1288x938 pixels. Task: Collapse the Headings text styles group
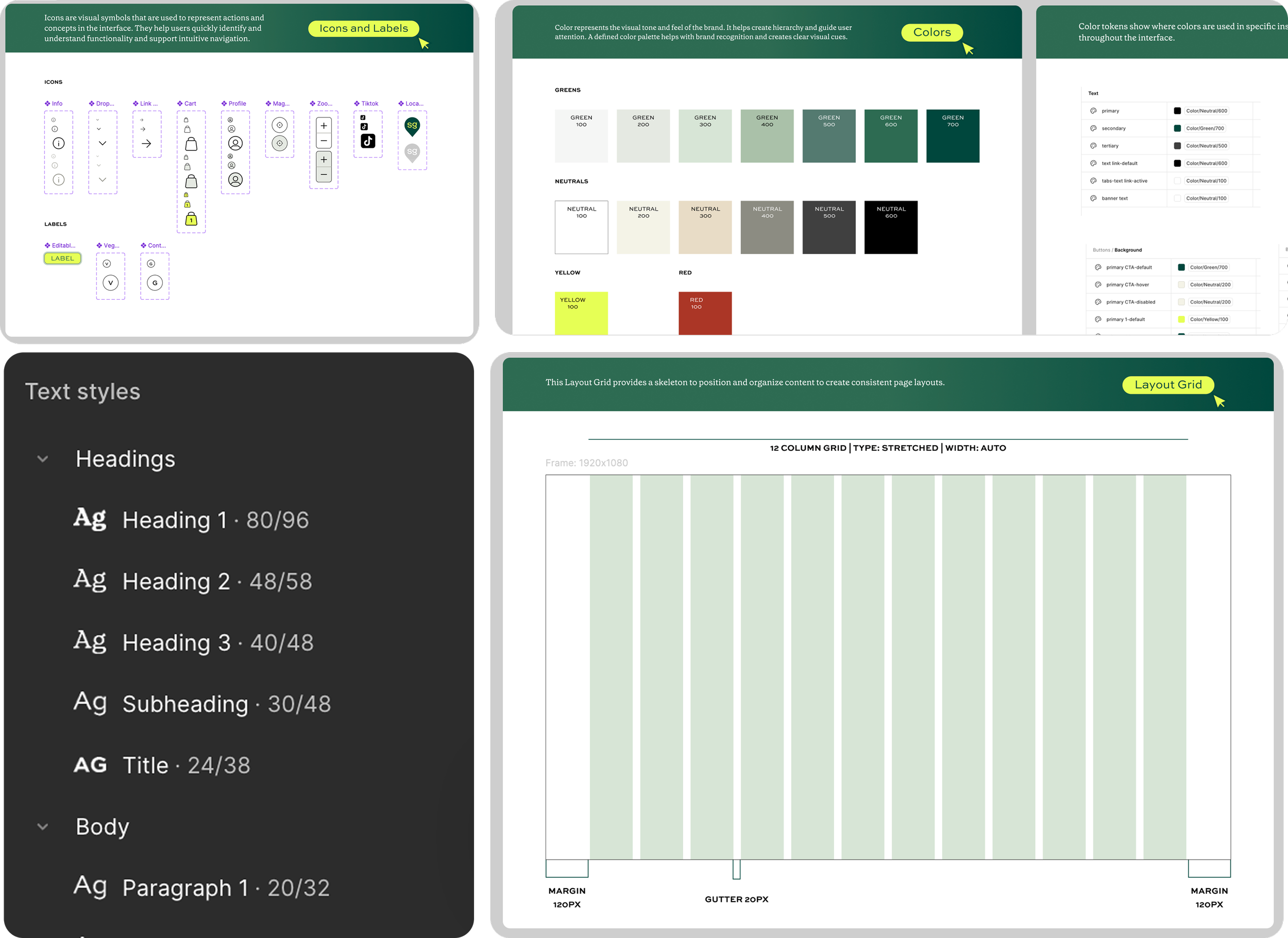[x=43, y=459]
